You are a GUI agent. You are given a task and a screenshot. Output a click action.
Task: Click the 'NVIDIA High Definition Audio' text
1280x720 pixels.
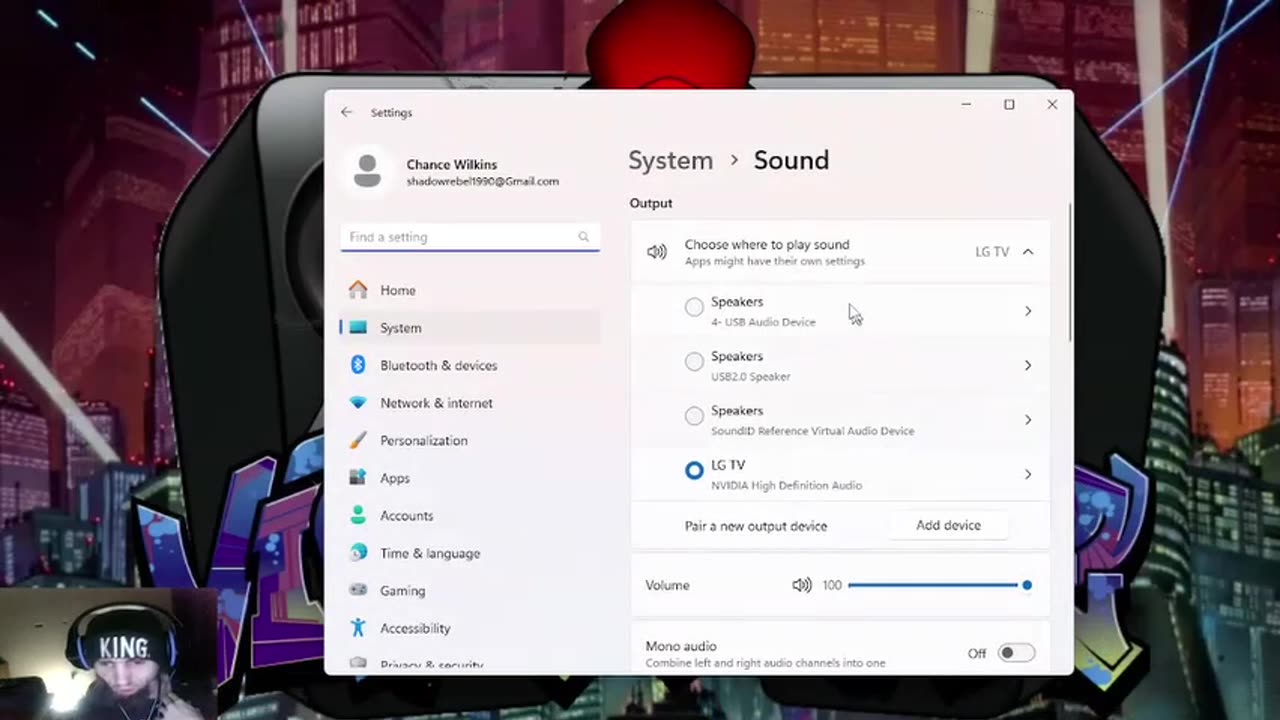(786, 485)
